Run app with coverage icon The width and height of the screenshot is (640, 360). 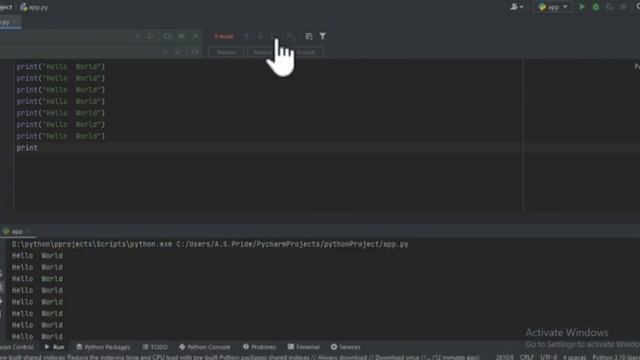[609, 7]
